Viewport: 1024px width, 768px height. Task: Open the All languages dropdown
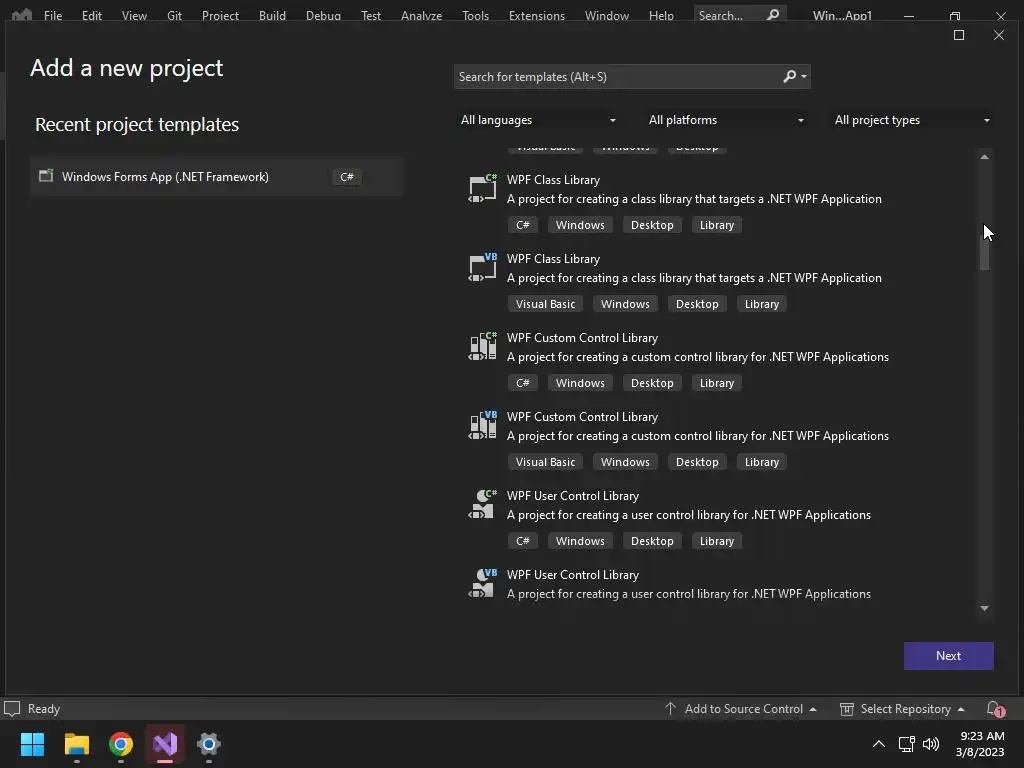pos(539,120)
